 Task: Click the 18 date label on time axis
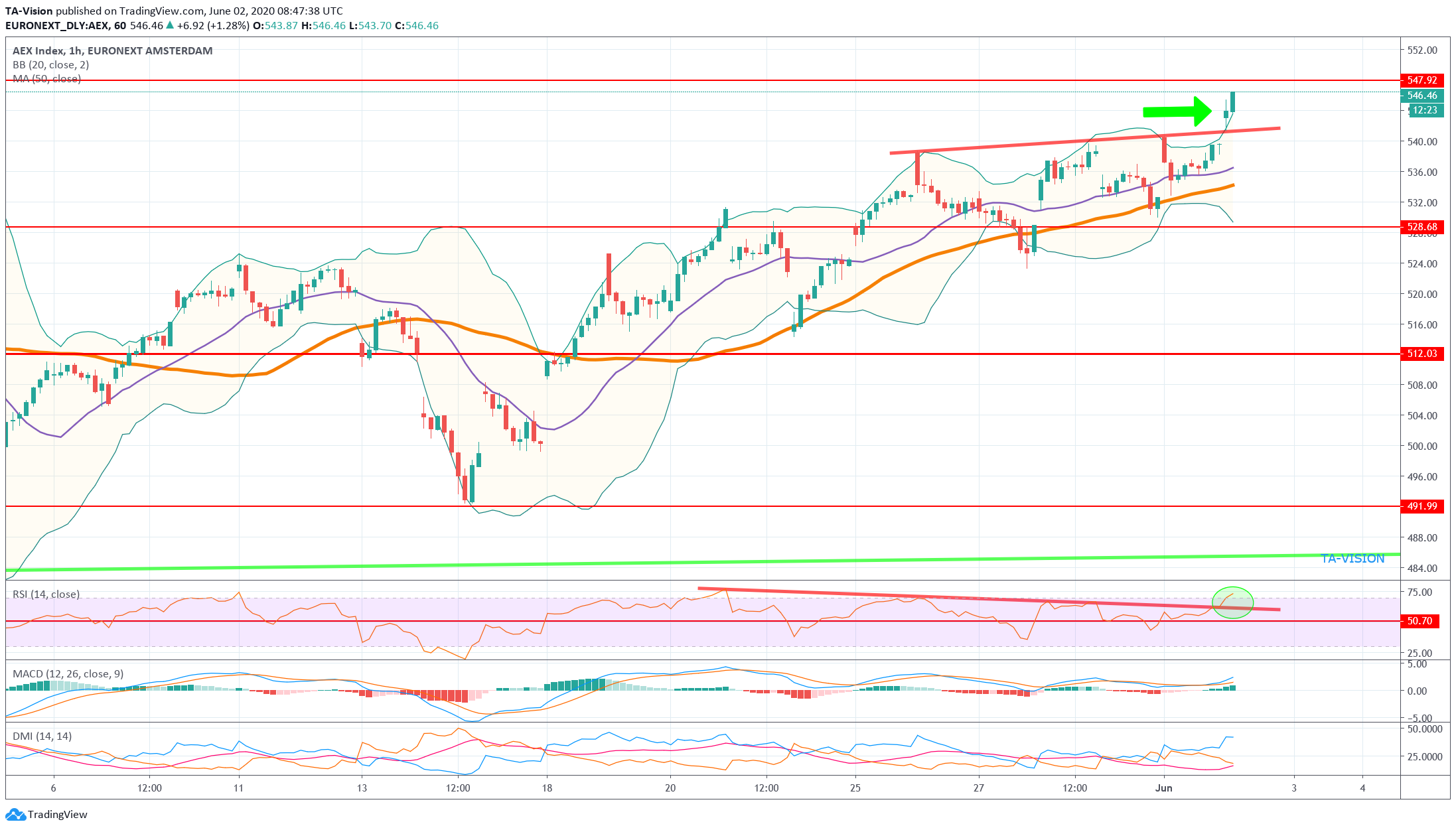[547, 788]
